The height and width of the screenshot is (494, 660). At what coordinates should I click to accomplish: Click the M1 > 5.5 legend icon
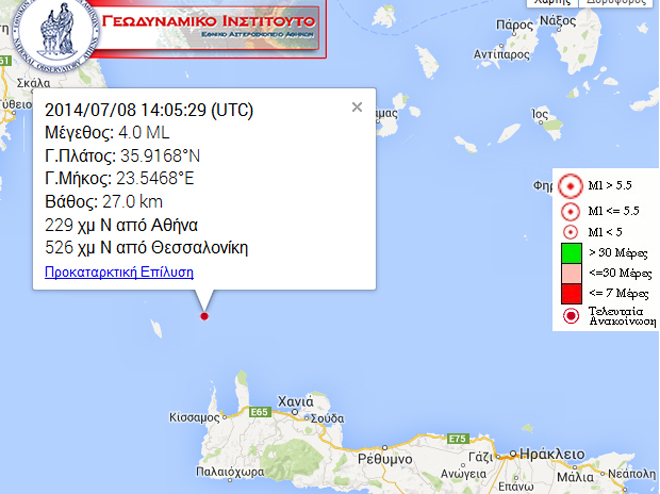(570, 186)
